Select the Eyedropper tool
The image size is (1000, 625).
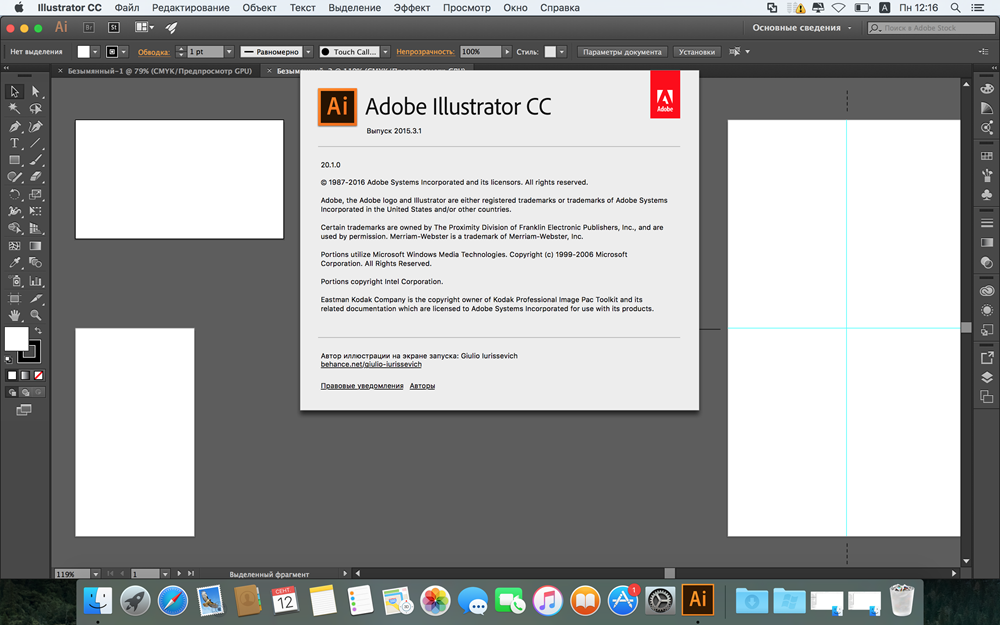[x=14, y=263]
